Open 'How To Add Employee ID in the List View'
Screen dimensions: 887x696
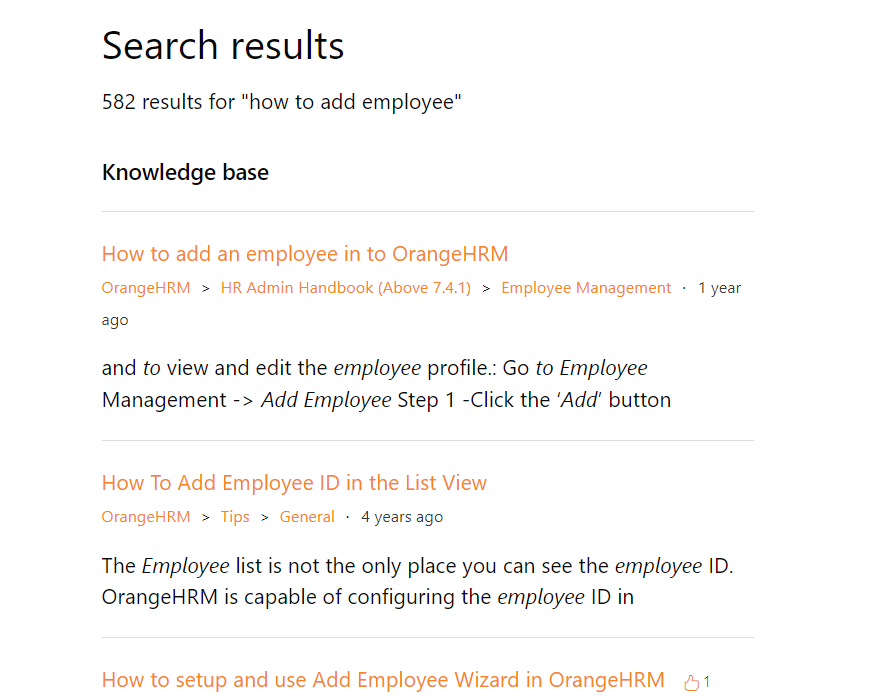(294, 483)
